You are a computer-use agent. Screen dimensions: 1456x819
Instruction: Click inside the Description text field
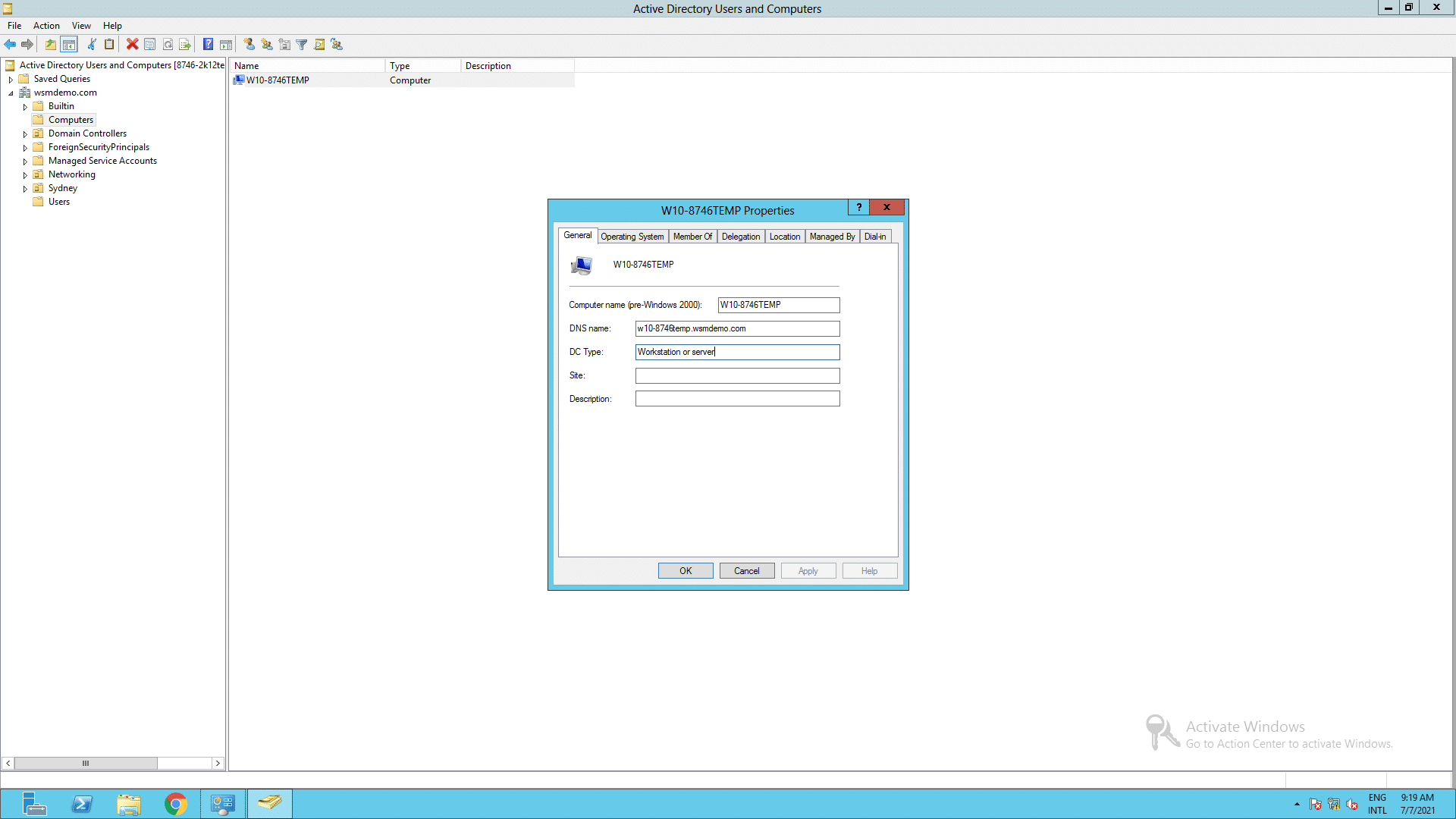tap(737, 398)
